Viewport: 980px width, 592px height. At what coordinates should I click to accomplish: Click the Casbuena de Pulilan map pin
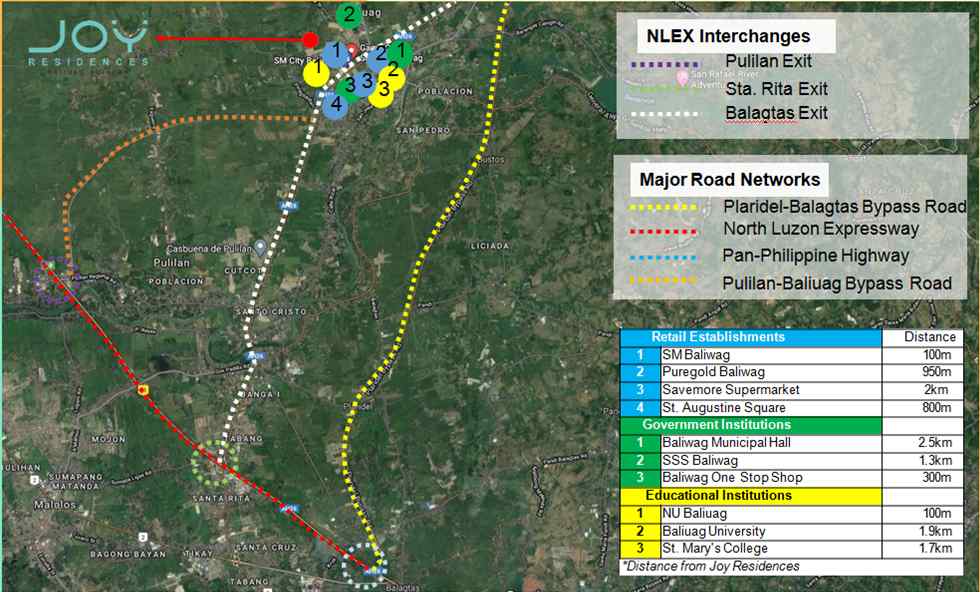click(x=259, y=247)
